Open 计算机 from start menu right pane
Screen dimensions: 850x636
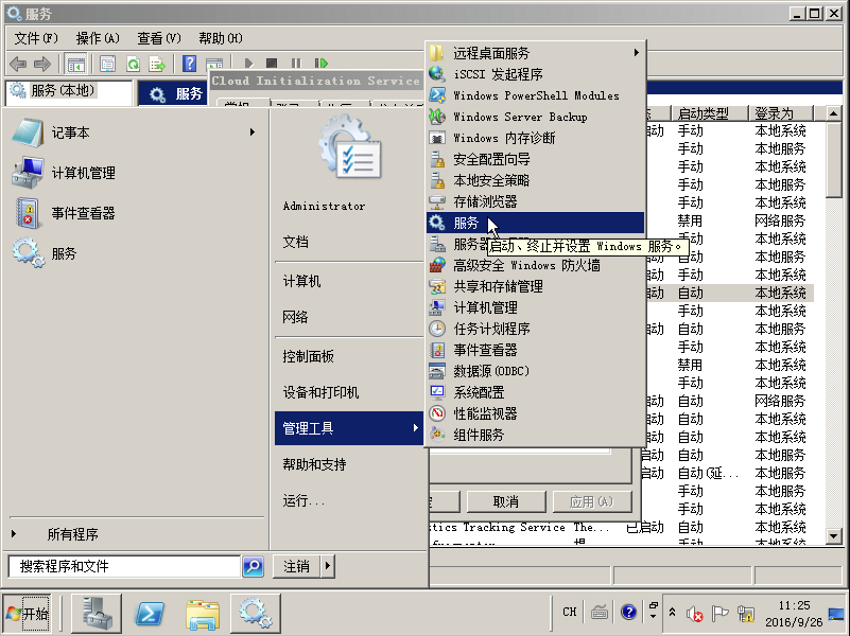tap(302, 281)
